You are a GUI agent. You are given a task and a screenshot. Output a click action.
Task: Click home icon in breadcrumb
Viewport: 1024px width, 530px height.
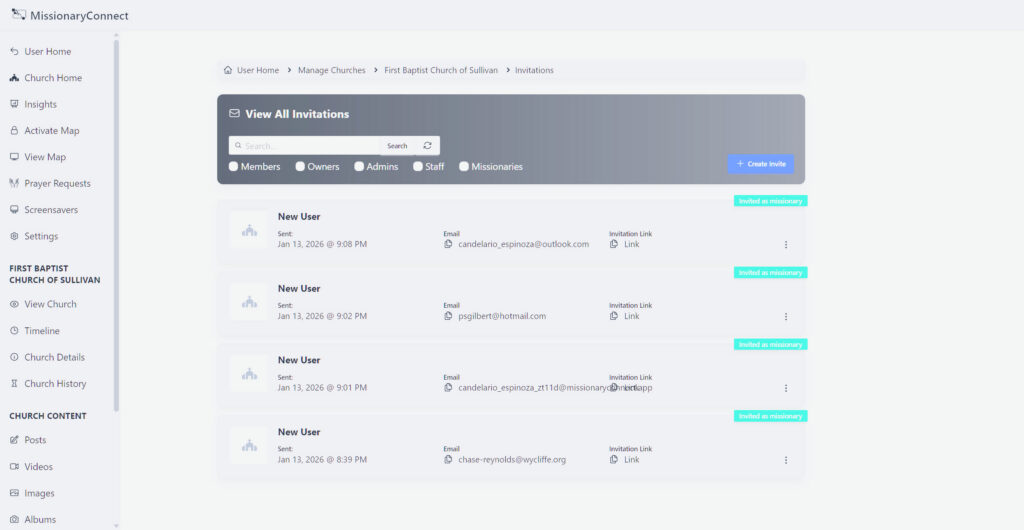pos(228,71)
